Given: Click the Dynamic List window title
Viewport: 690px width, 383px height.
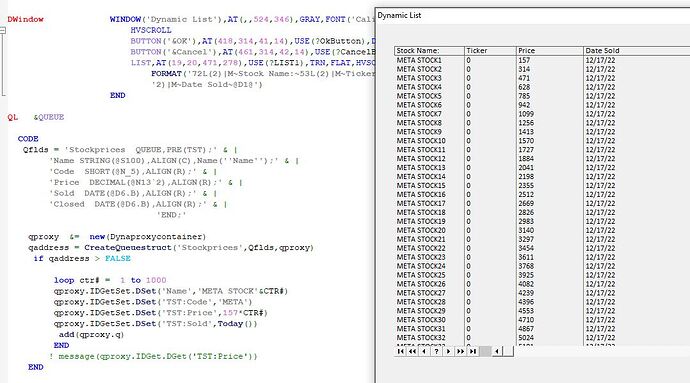Looking at the screenshot, I should click(399, 15).
